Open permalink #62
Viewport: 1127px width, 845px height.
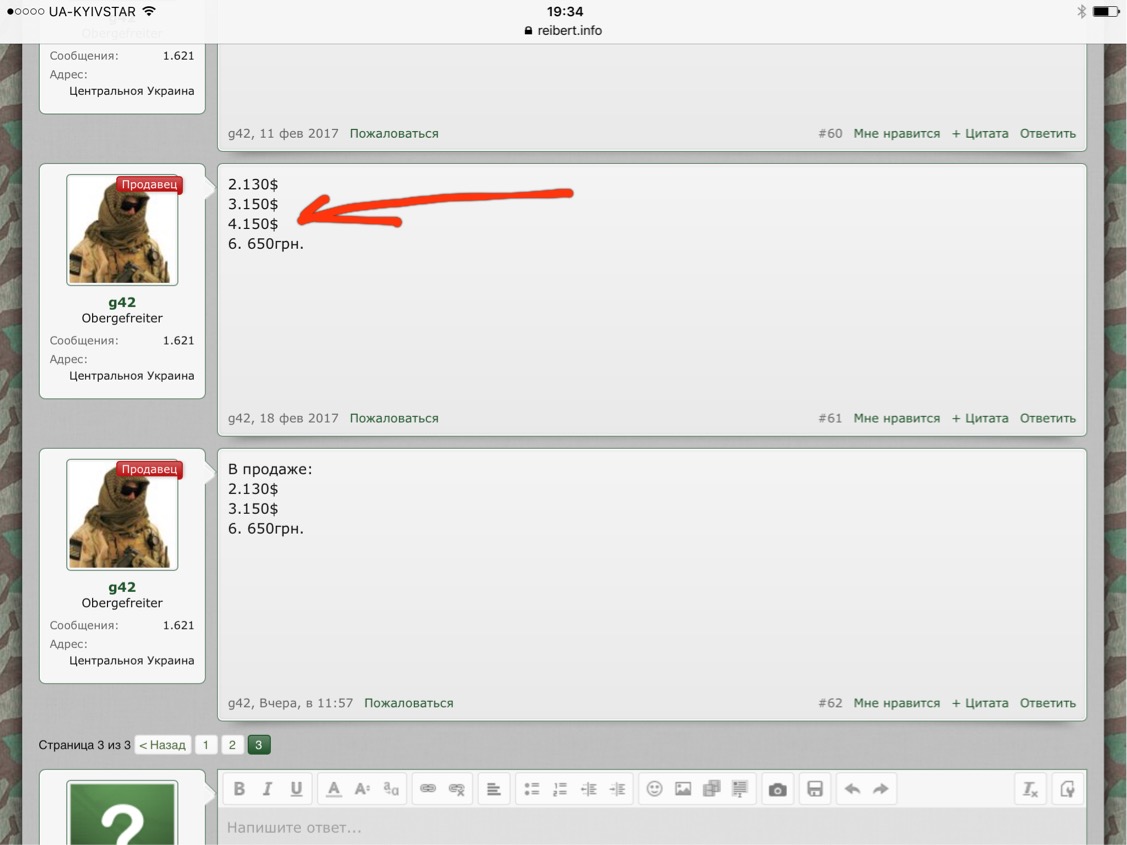830,703
